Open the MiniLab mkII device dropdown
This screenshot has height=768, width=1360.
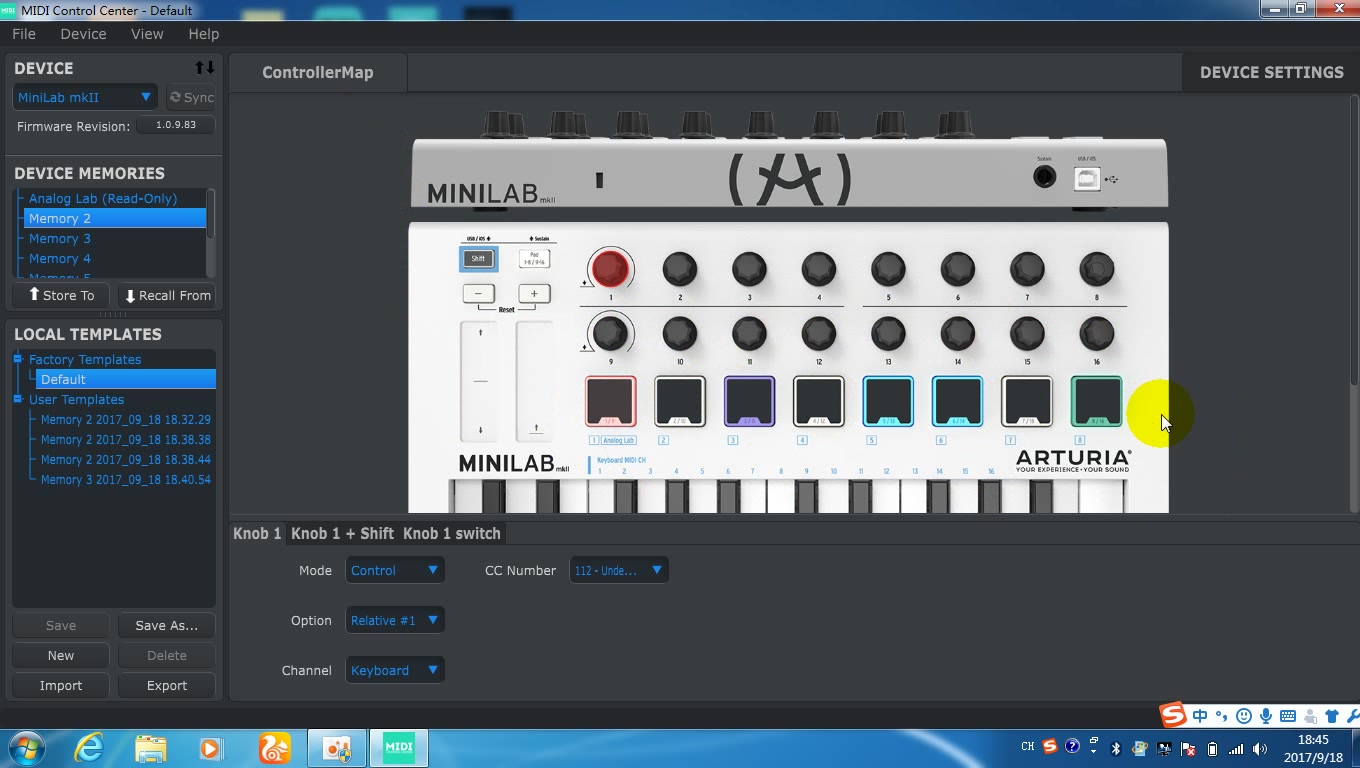point(85,97)
